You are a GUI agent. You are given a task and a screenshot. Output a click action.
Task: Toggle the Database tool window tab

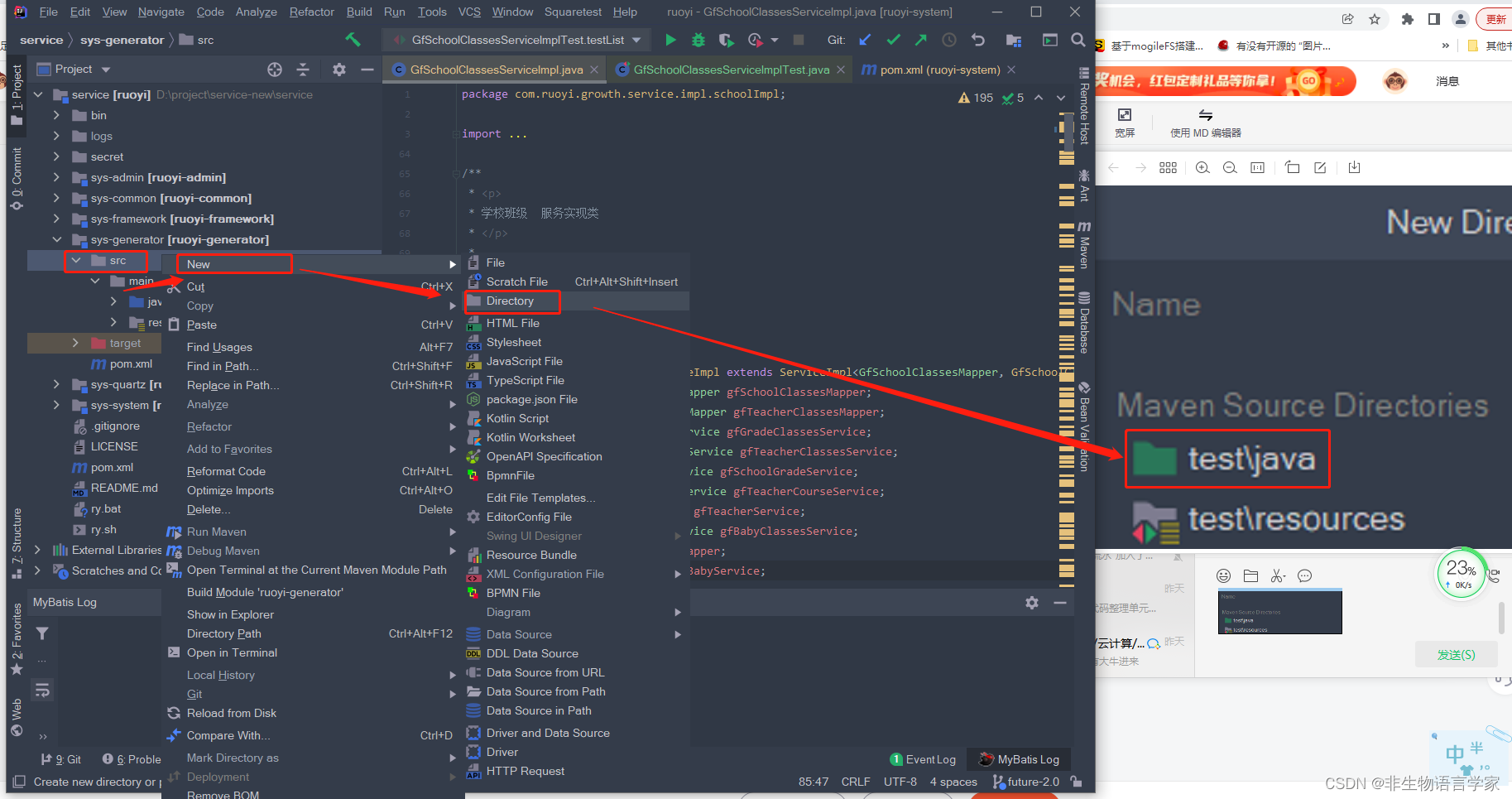(x=1084, y=323)
